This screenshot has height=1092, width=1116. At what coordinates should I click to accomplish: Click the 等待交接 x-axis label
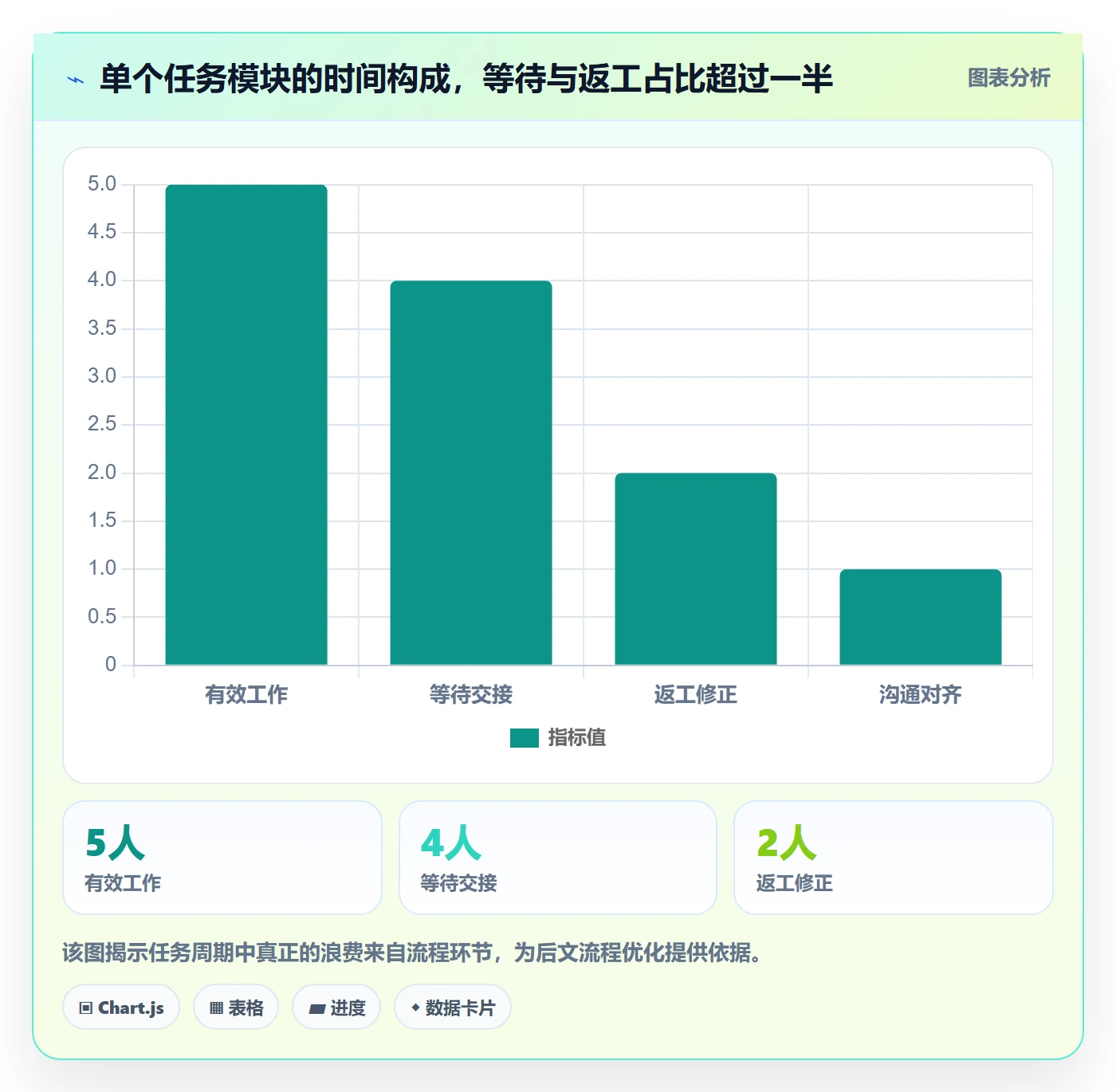point(471,695)
